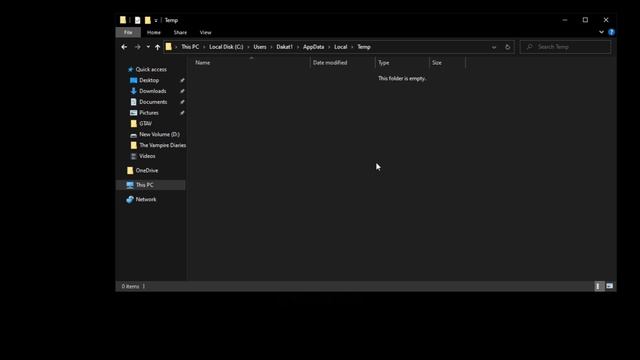640x360 pixels.
Task: Click the pin icon next to Pictures
Action: click(182, 113)
